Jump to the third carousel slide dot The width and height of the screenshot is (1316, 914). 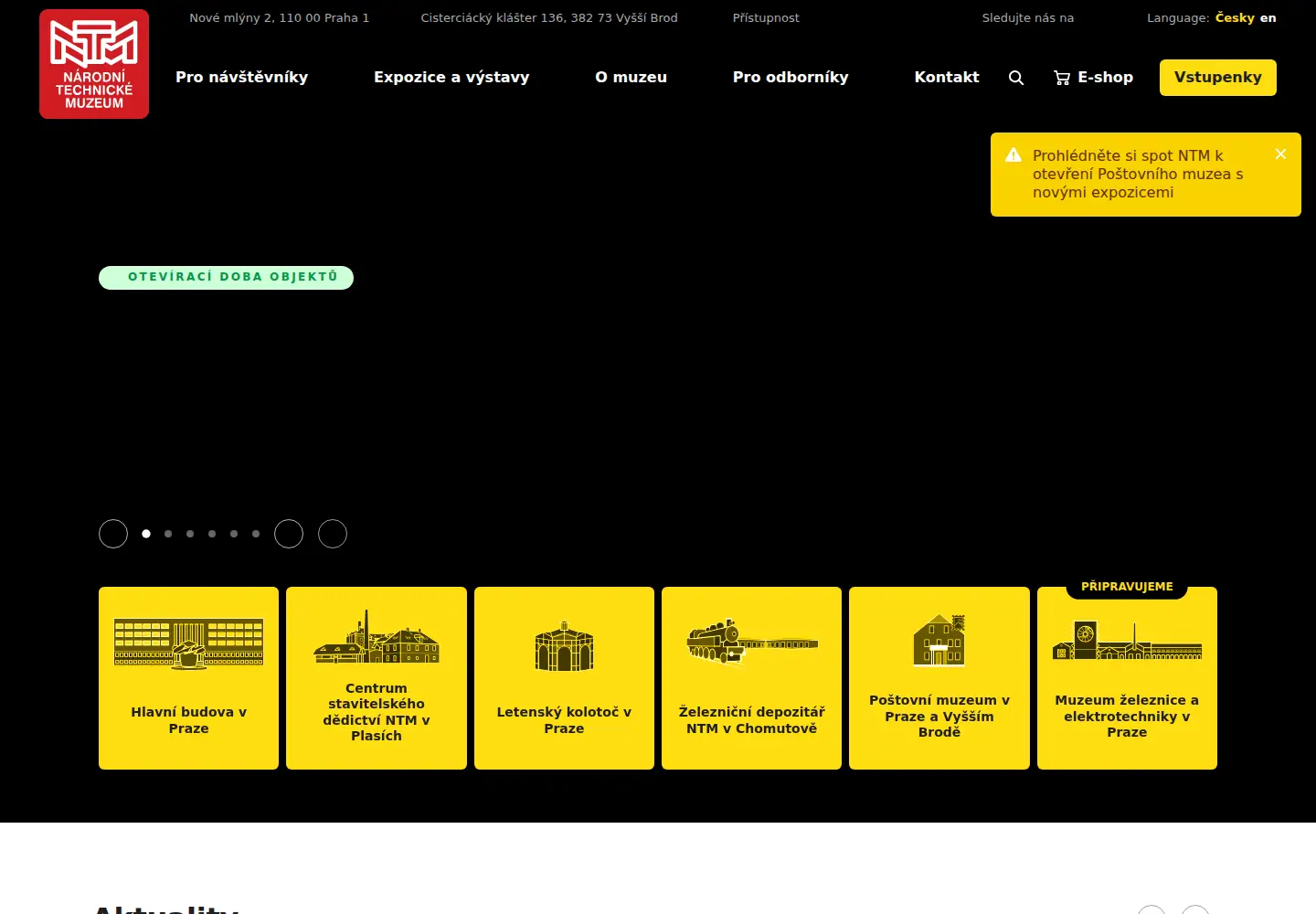click(190, 534)
